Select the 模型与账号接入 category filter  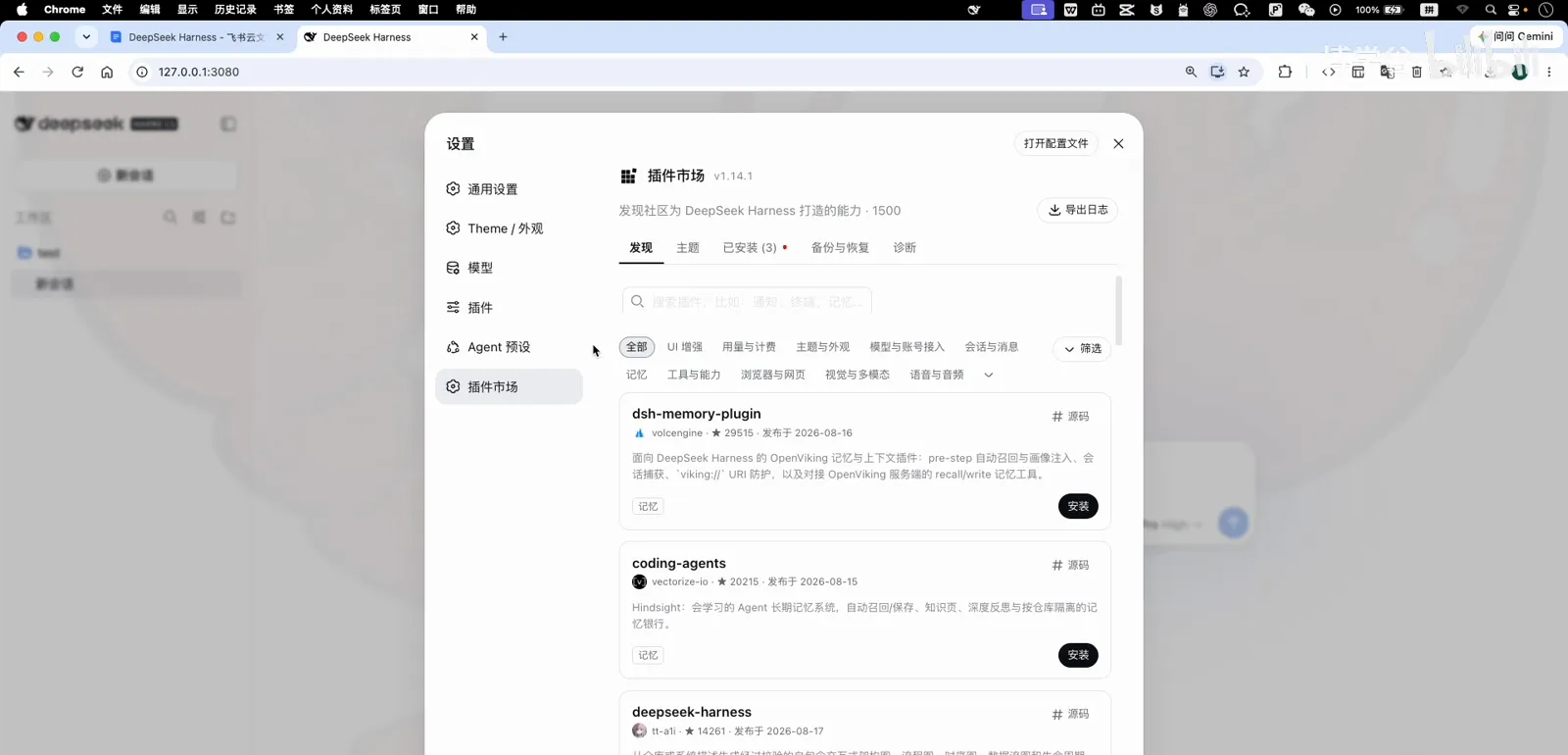tap(907, 347)
